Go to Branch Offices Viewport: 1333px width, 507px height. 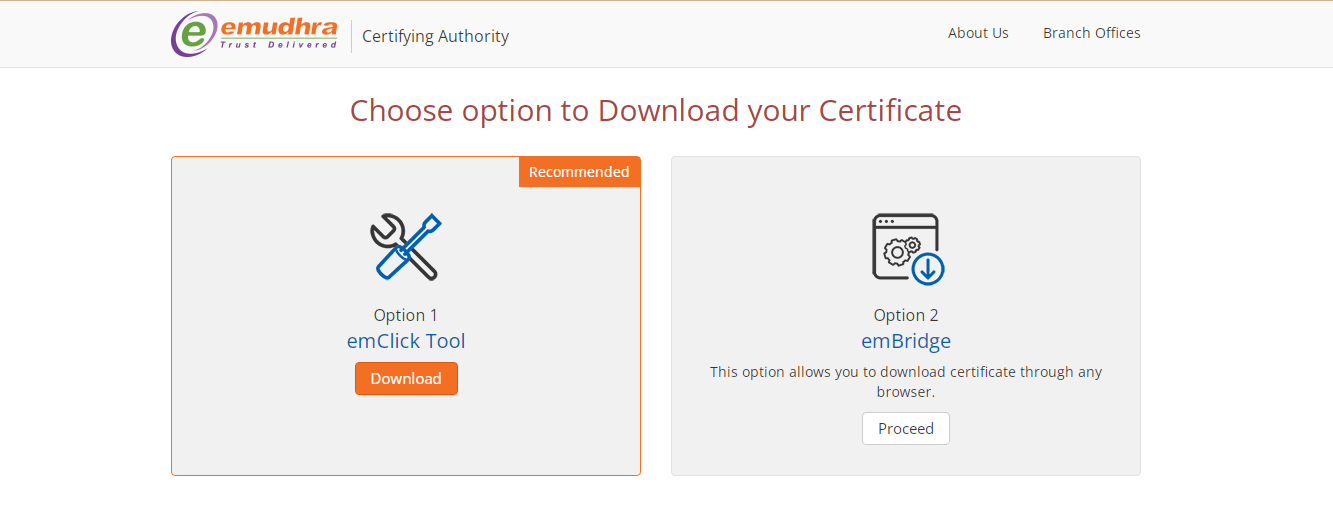coord(1091,33)
